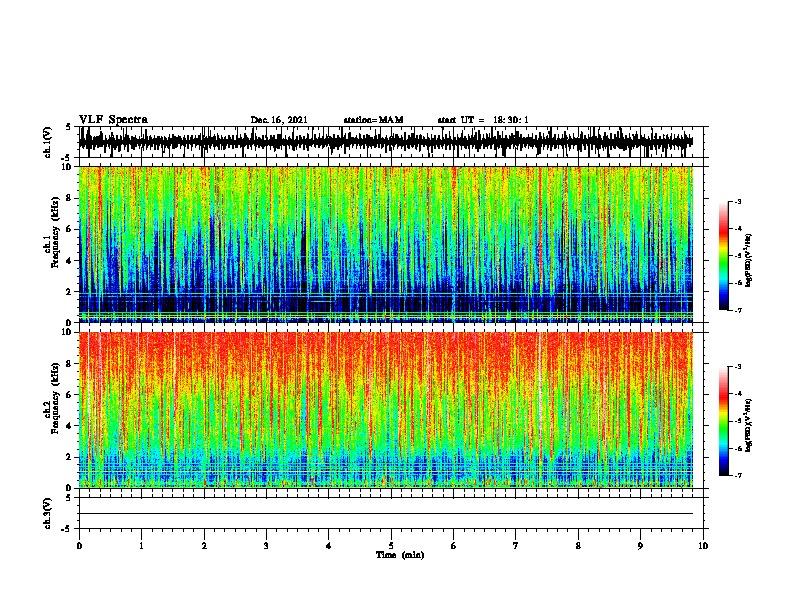
Task: Click the "VLF Spectra" plot title
Action: click(x=113, y=120)
